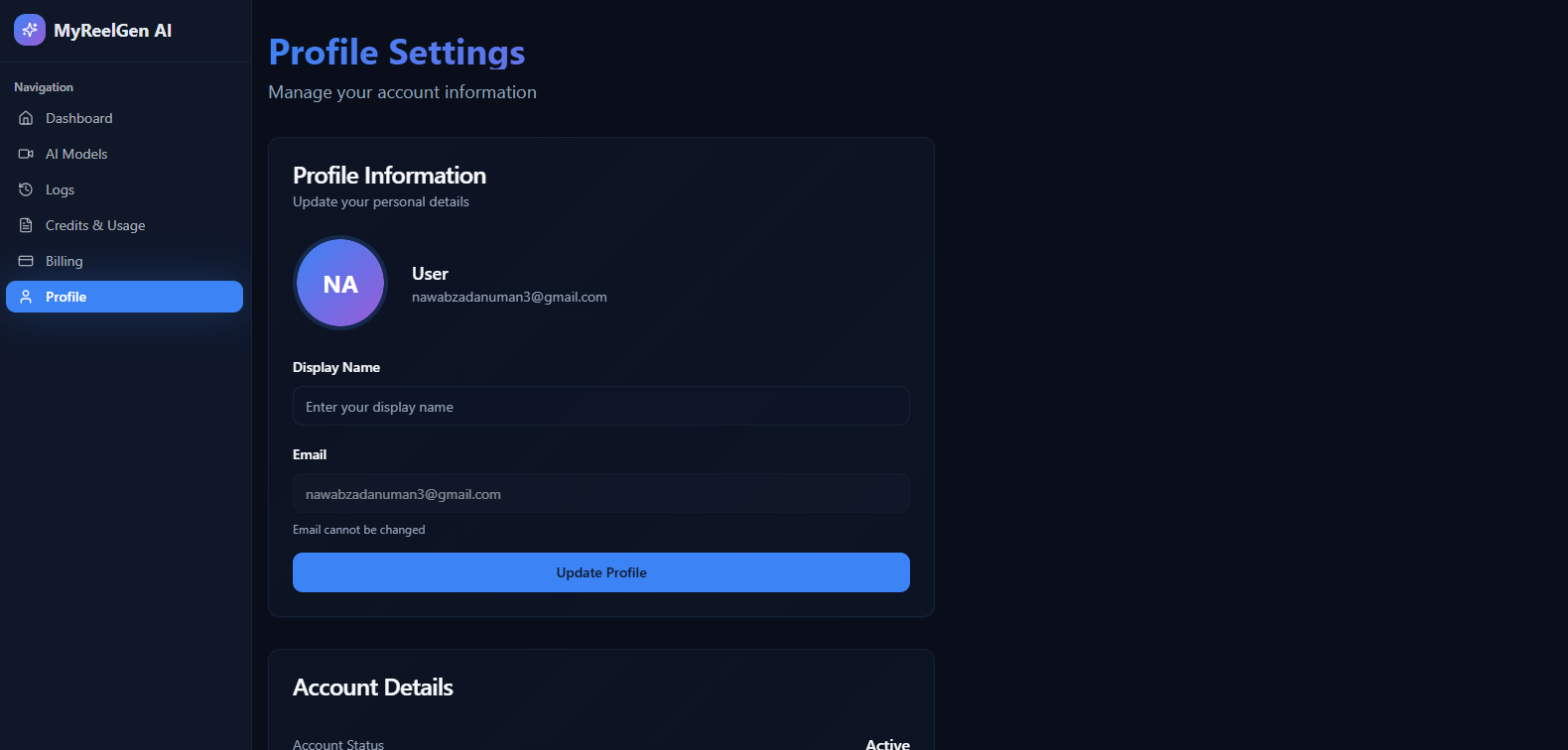Click the Credits & Usage document icon

pyautogui.click(x=26, y=225)
